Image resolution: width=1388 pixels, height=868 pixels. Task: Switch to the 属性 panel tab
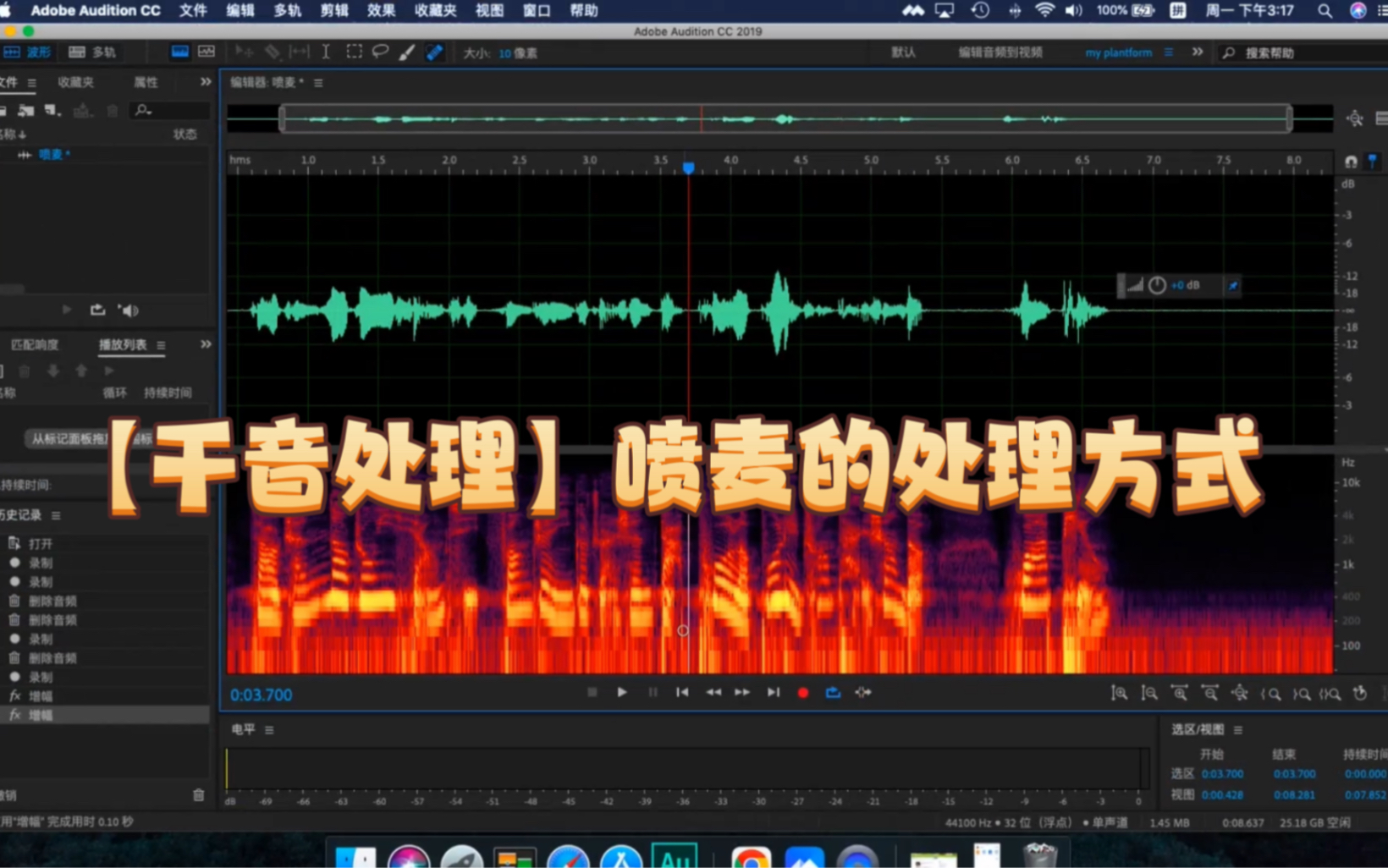pyautogui.click(x=146, y=82)
